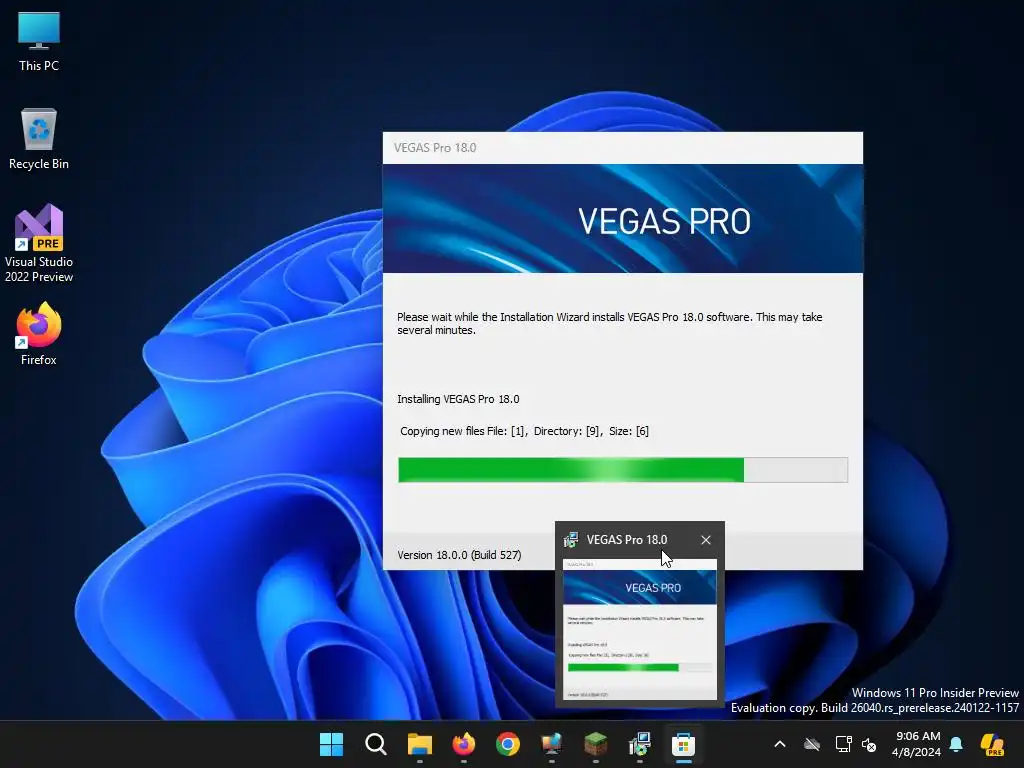Select the Firefox desktop shortcut
Viewport: 1024px width, 768px height.
(39, 334)
